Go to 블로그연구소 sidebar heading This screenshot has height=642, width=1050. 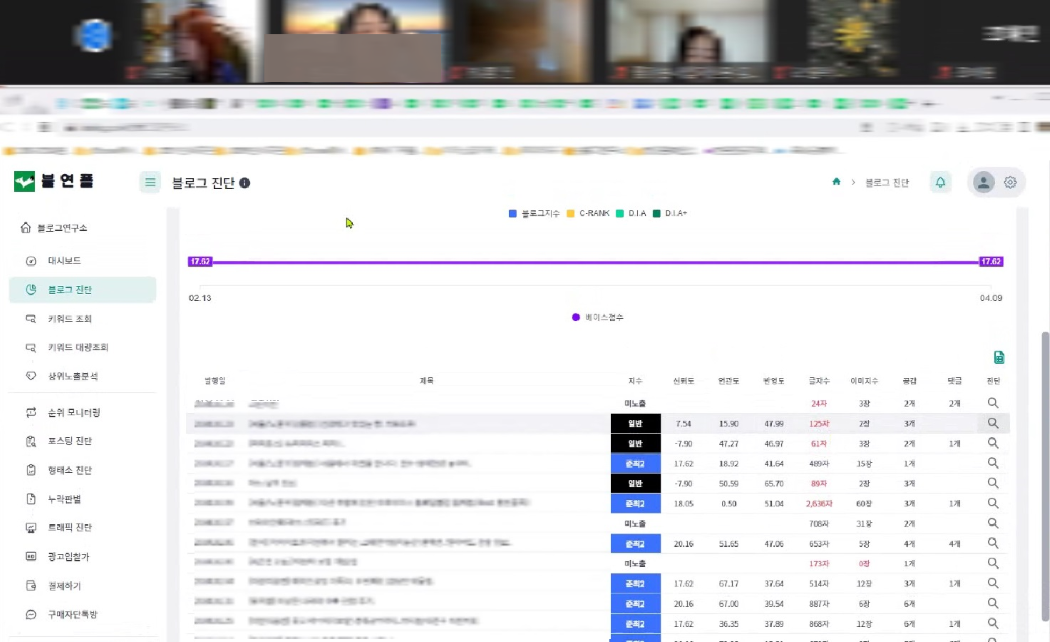coord(61,228)
